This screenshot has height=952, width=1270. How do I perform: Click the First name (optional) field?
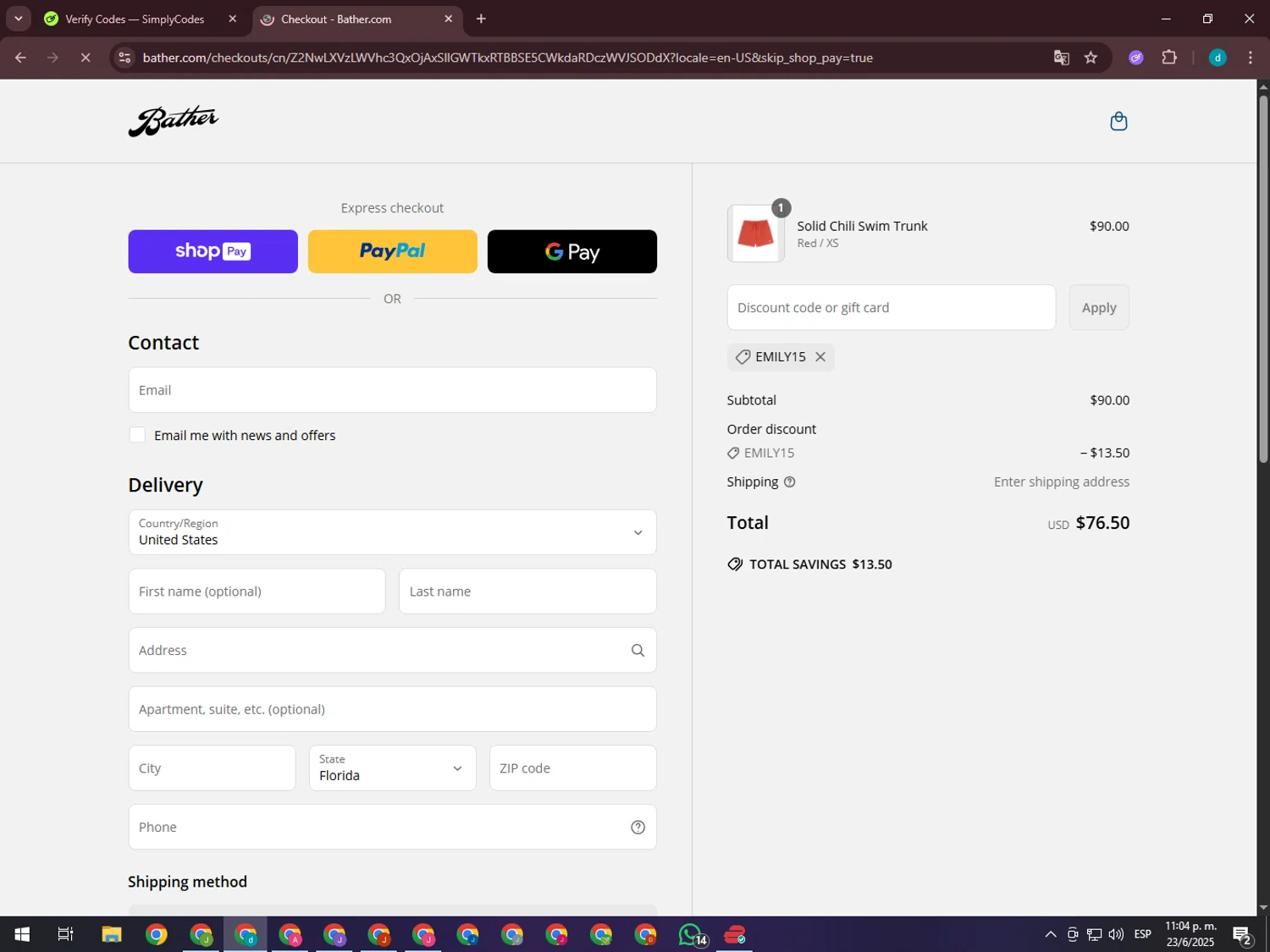coord(257,592)
